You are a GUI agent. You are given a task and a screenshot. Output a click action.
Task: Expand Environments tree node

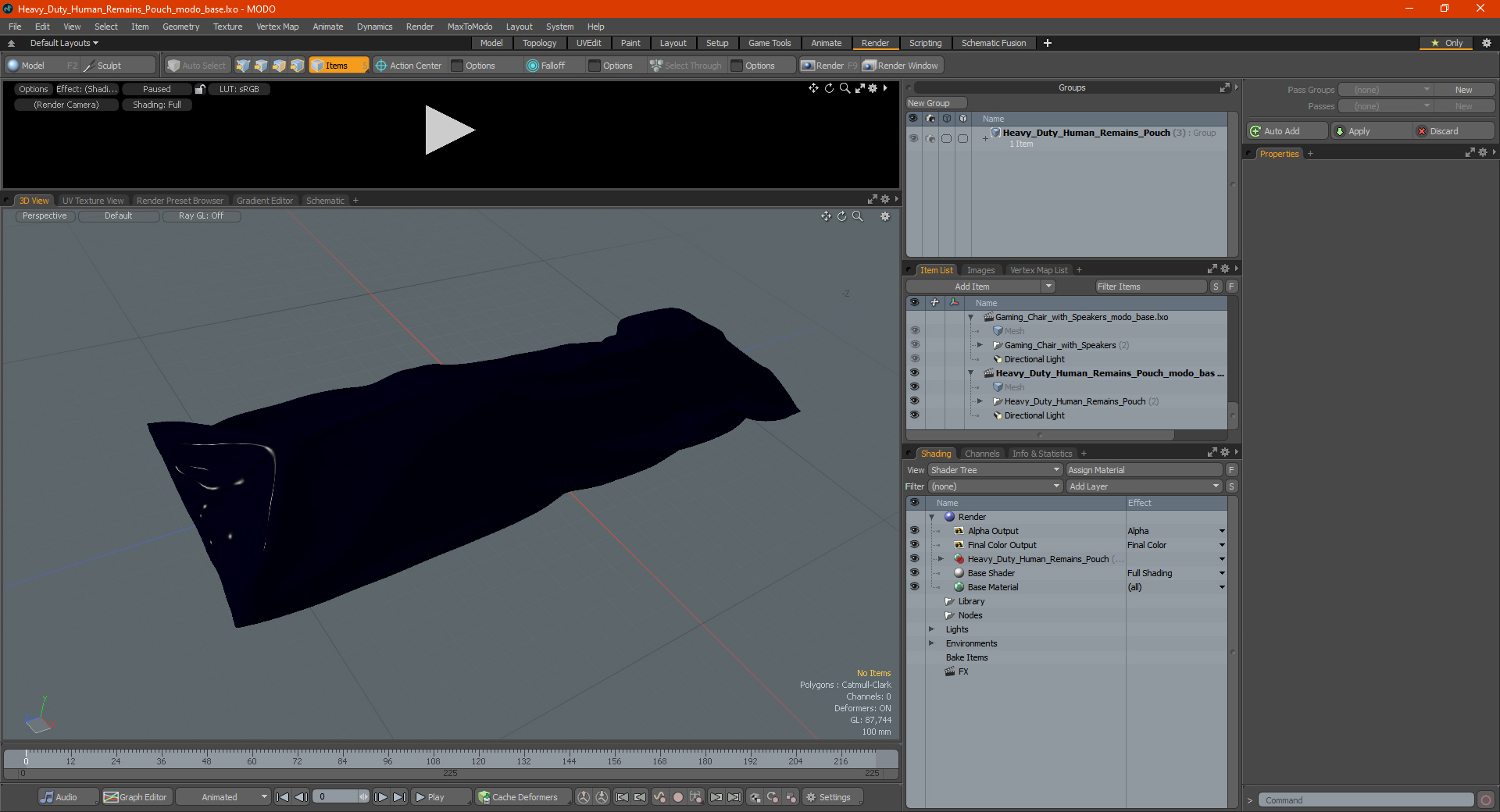931,643
